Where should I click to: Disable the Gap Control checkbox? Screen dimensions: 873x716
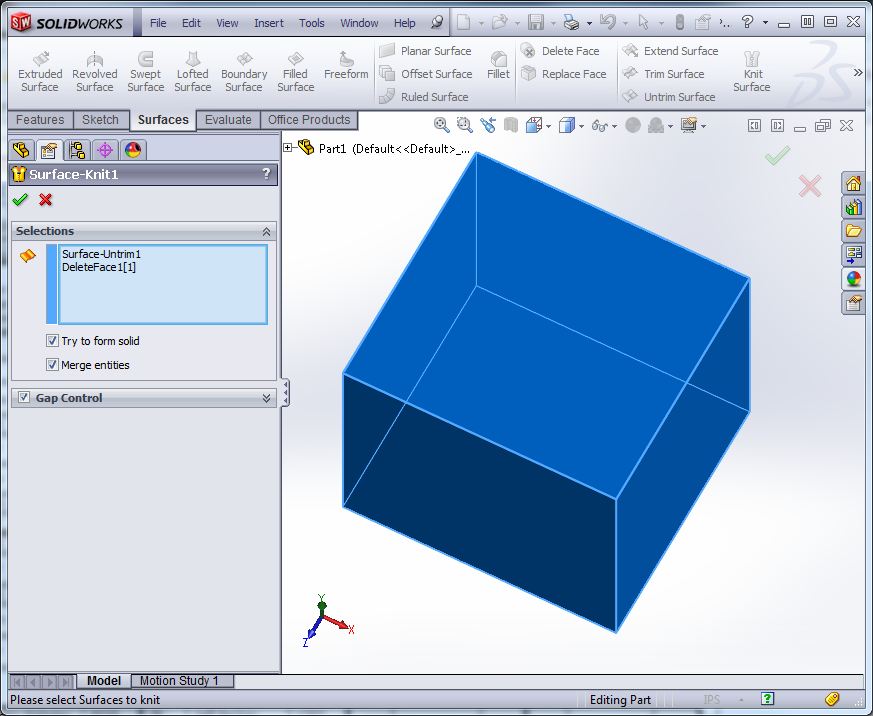(x=24, y=398)
